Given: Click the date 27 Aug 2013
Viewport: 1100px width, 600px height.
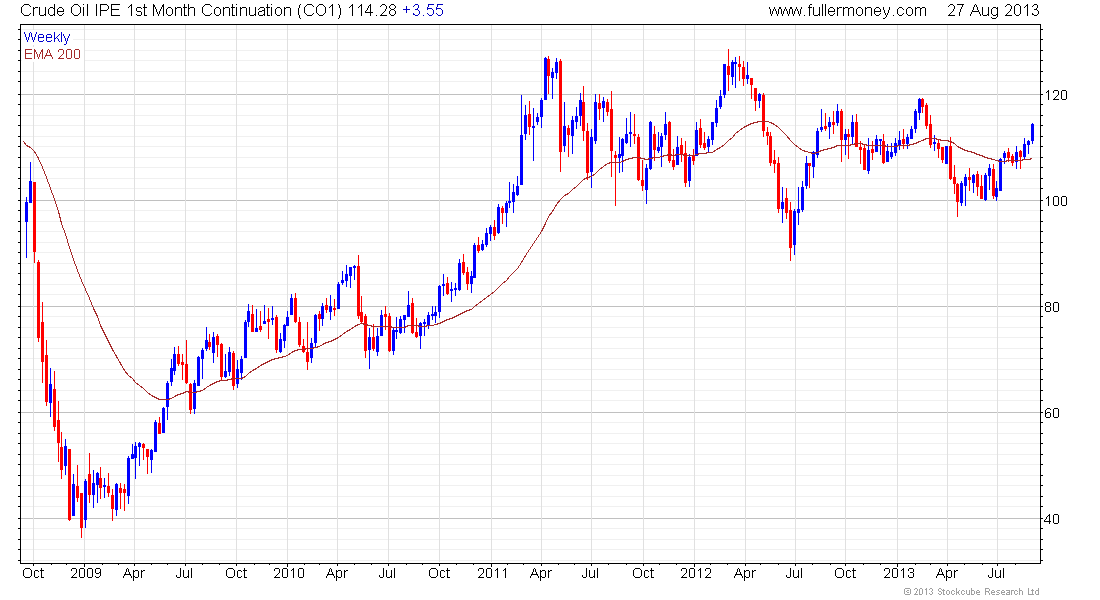Looking at the screenshot, I should pyautogui.click(x=993, y=11).
